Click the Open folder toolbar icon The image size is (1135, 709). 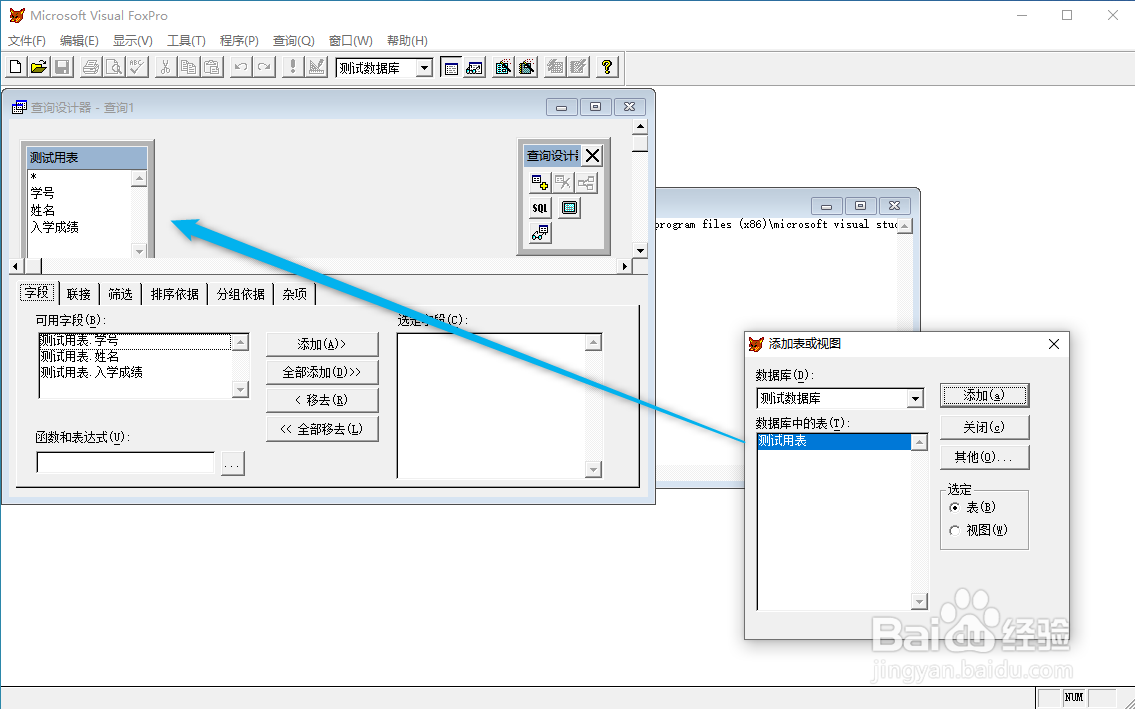click(x=38, y=67)
